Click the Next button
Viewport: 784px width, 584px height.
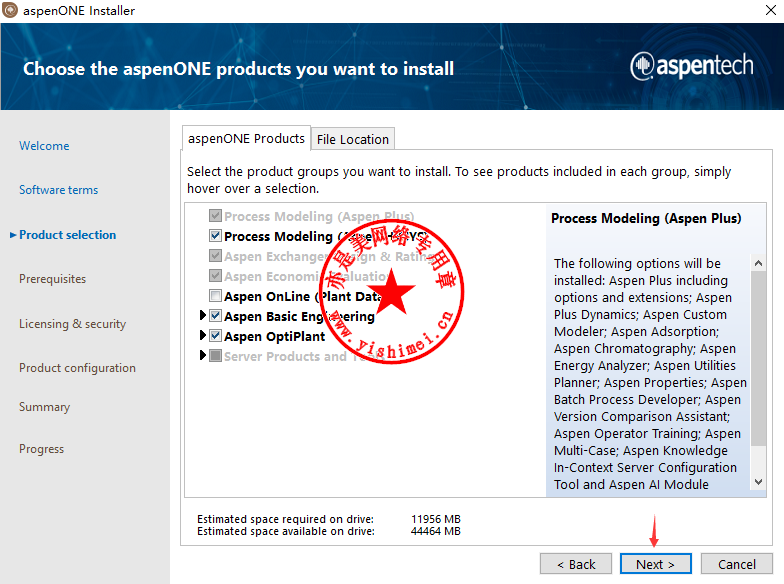point(656,564)
